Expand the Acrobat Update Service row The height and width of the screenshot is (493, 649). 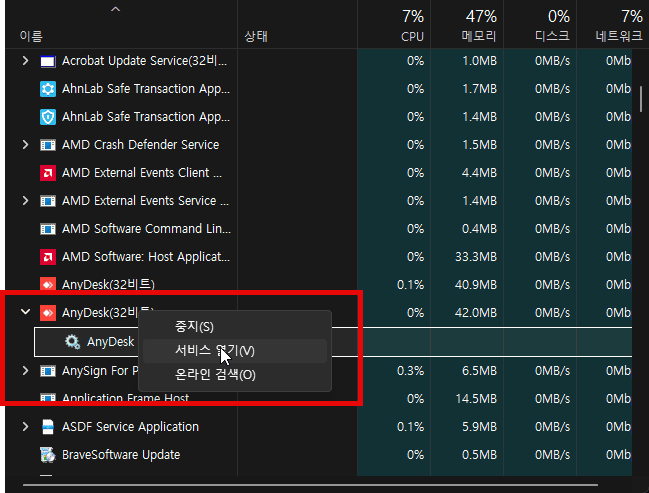point(25,61)
